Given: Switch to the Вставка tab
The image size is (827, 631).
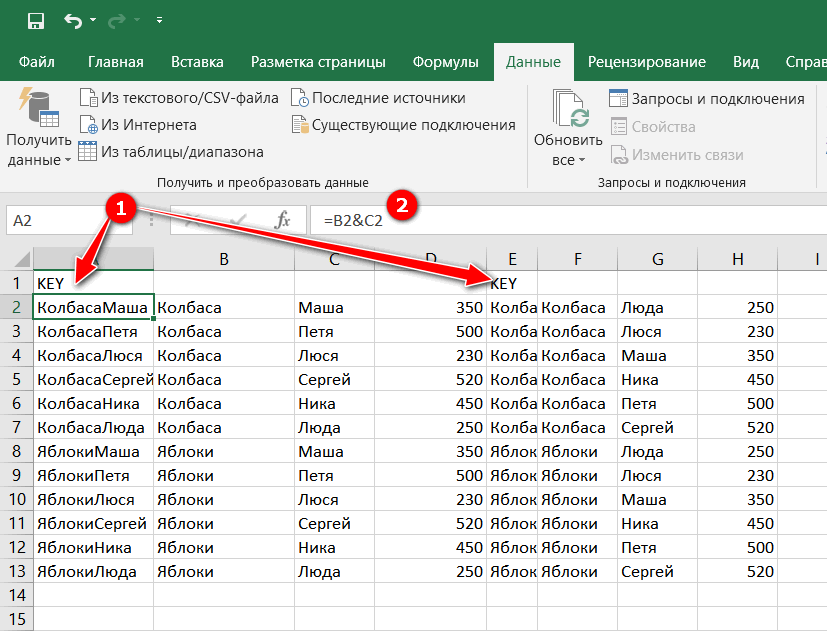Looking at the screenshot, I should [197, 62].
